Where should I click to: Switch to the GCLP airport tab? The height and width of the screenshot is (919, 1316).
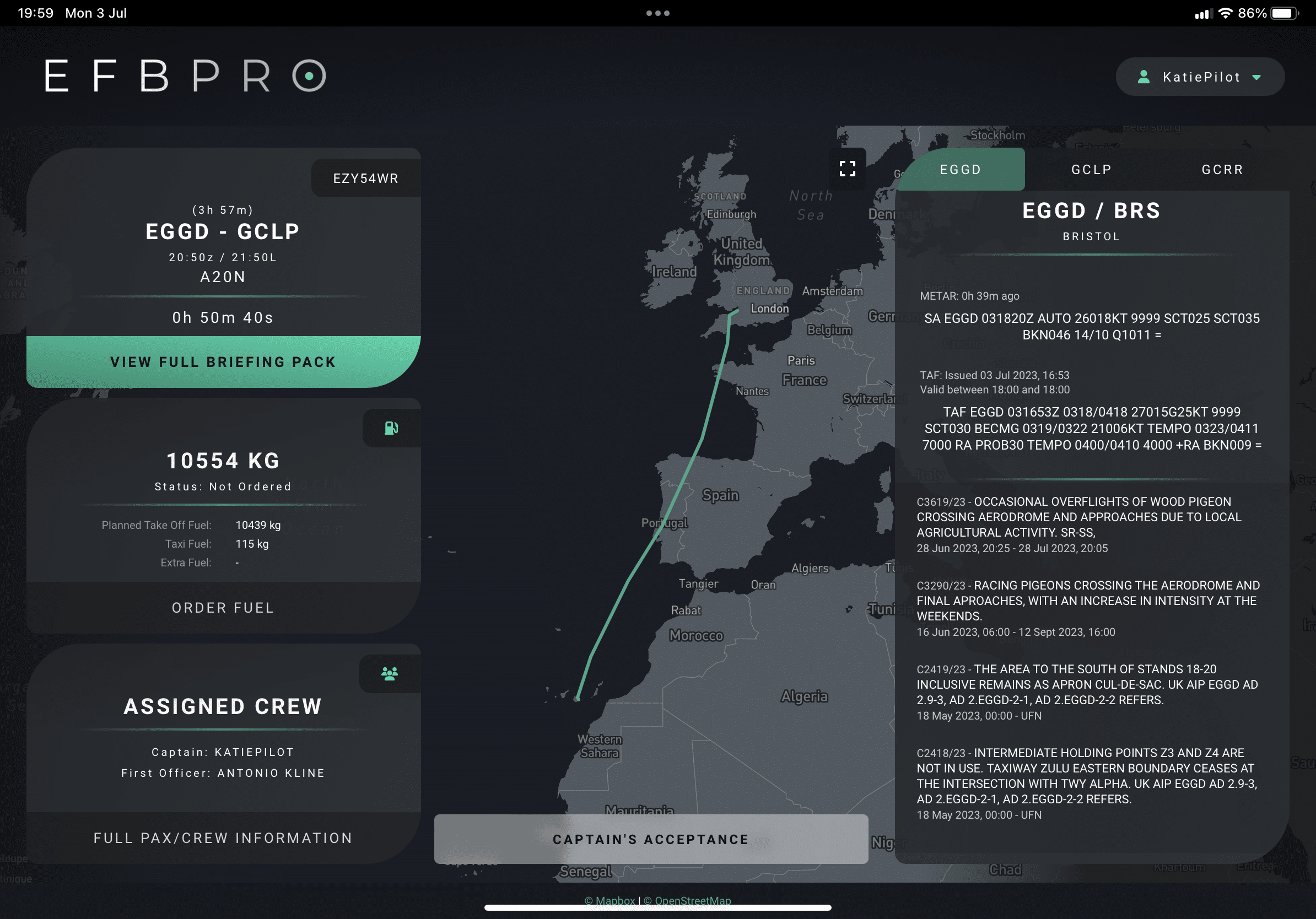[x=1091, y=170]
